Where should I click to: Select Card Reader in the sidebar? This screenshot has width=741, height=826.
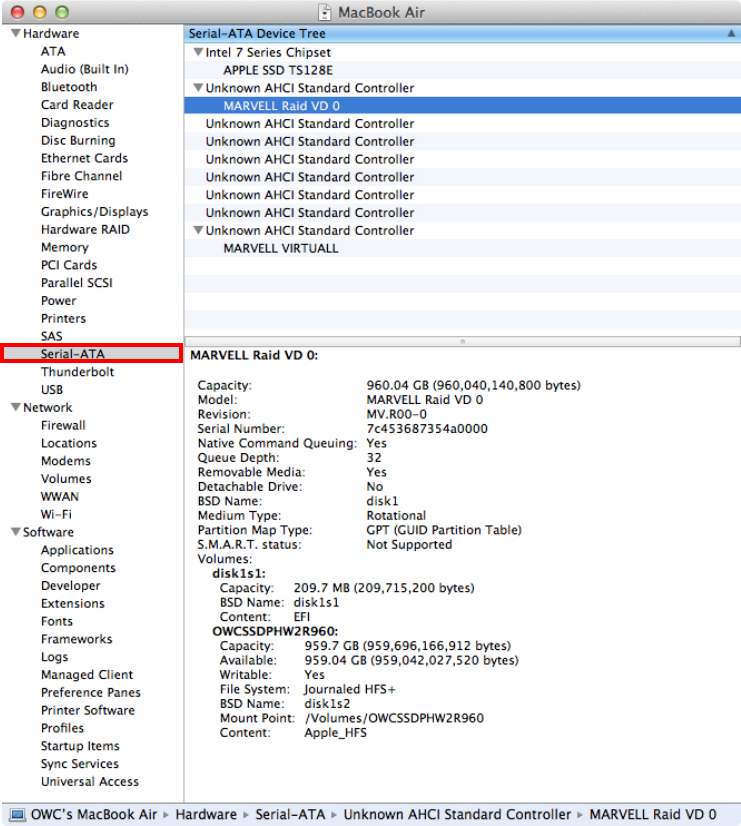tap(77, 105)
